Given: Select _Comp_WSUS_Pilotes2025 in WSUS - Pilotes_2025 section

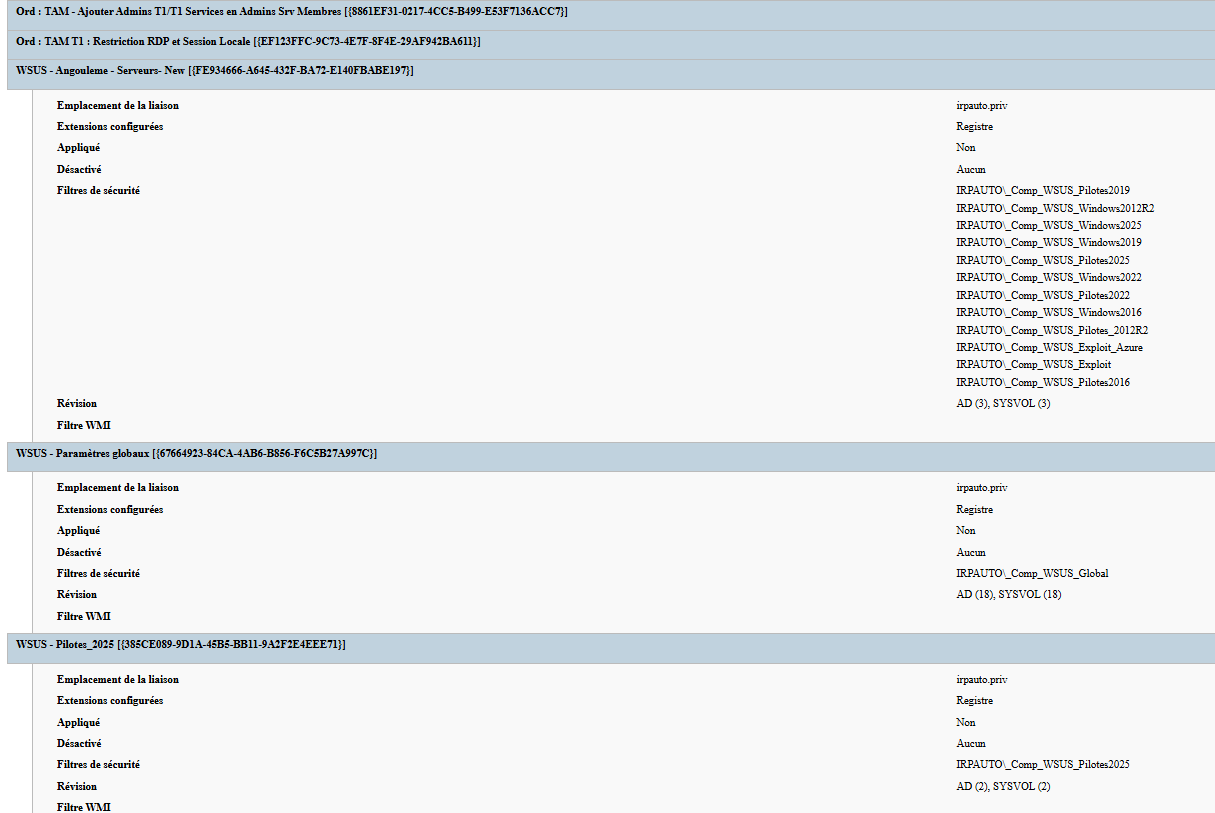Looking at the screenshot, I should click(1043, 764).
